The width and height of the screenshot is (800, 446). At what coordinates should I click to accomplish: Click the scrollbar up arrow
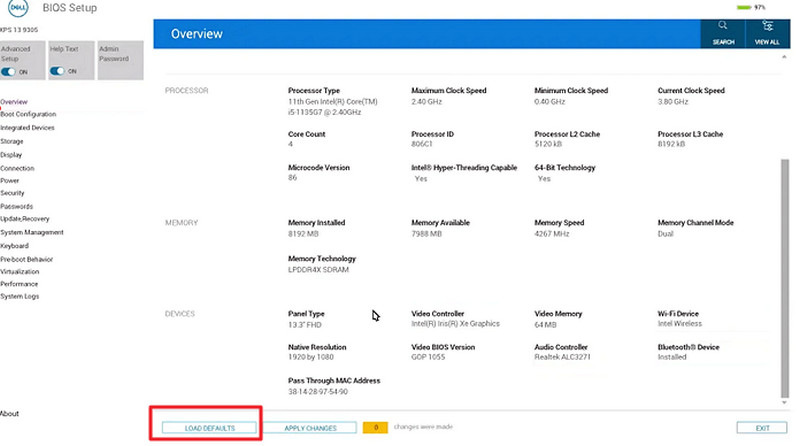click(784, 57)
